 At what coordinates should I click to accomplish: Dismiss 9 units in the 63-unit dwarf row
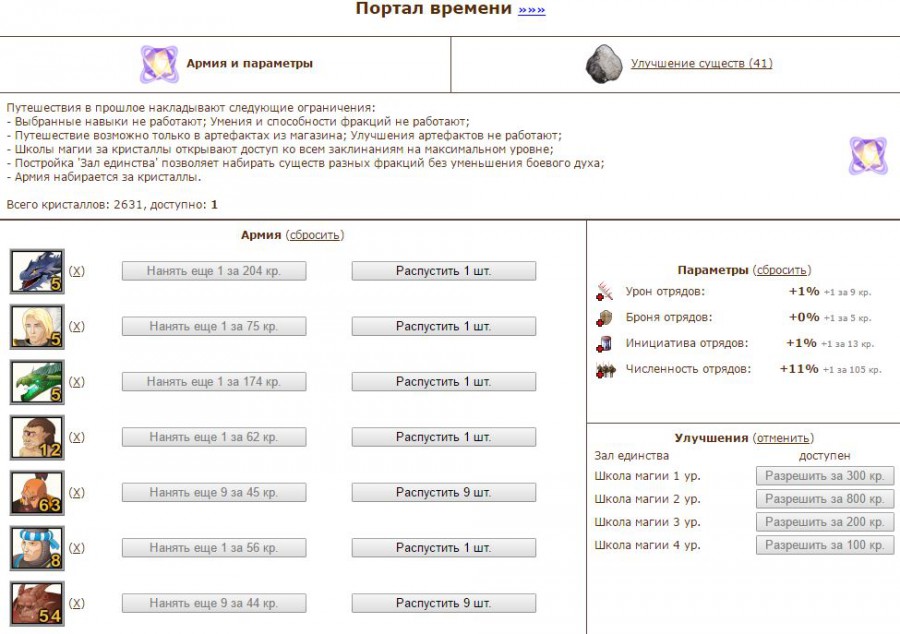click(444, 492)
